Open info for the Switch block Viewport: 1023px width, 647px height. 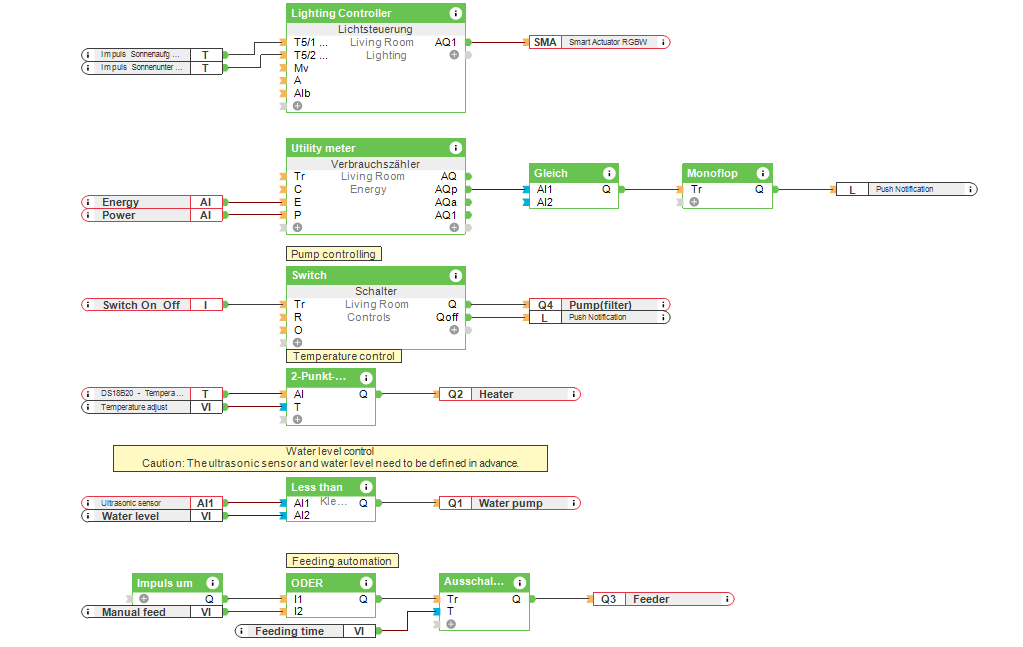pyautogui.click(x=457, y=275)
